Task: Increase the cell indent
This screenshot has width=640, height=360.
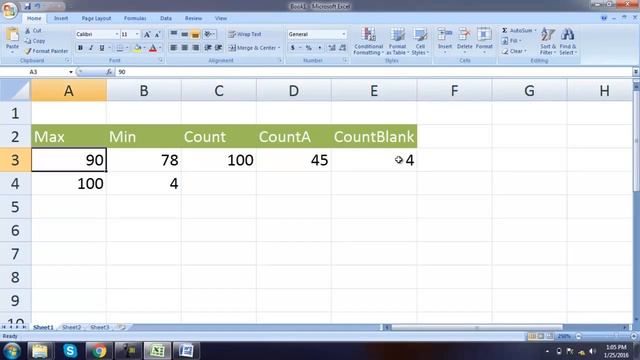Action: tap(219, 48)
